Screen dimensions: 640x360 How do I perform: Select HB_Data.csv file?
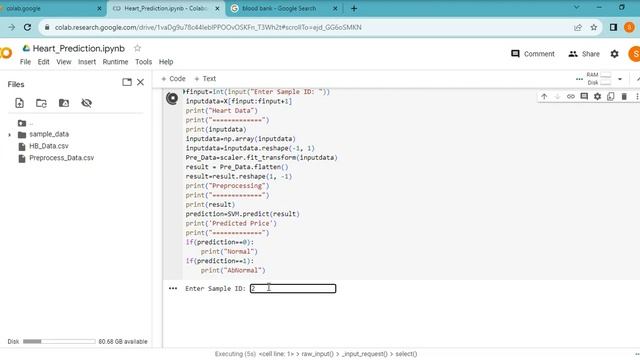click(x=49, y=146)
